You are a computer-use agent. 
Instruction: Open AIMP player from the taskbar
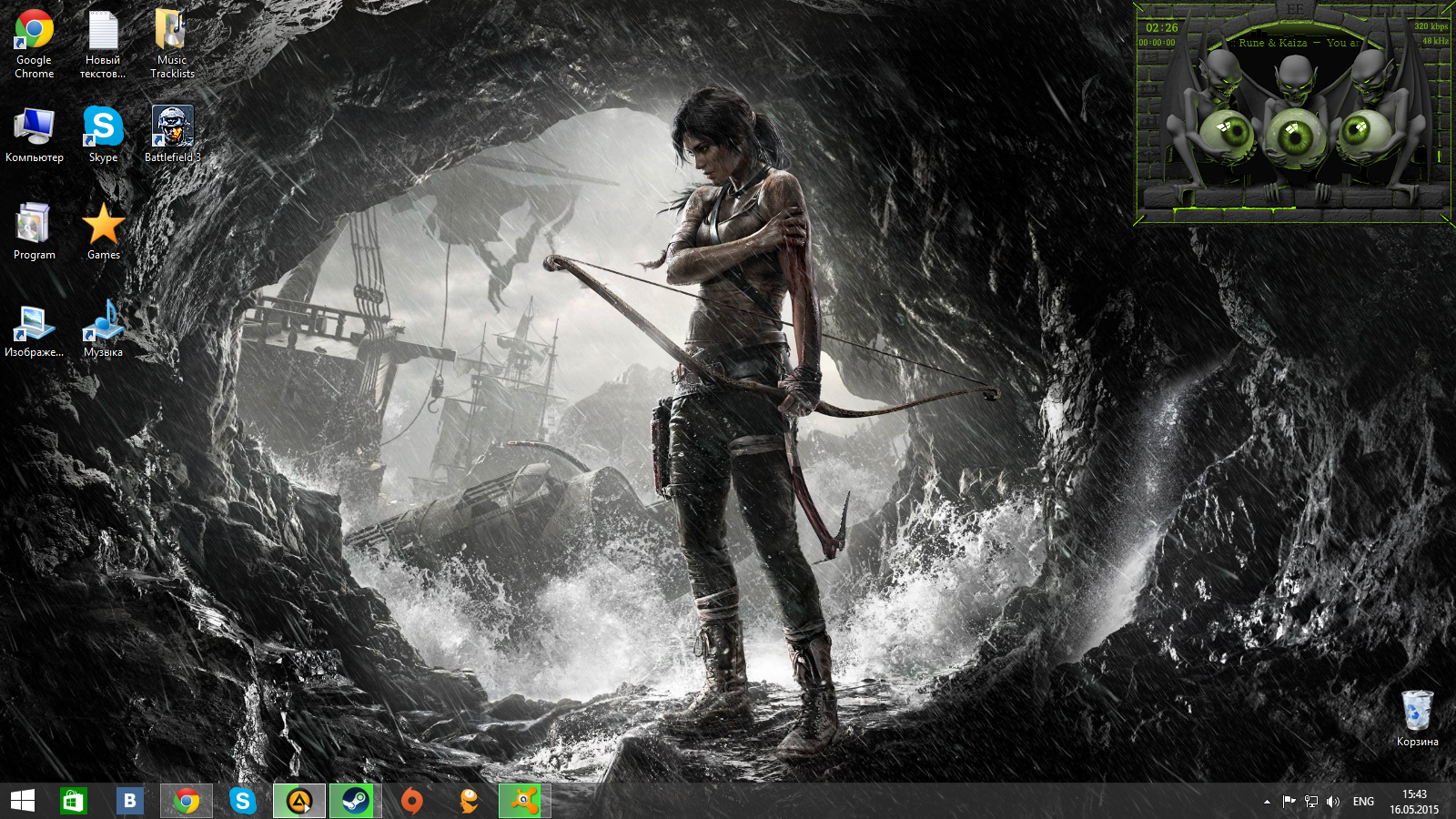pos(299,801)
